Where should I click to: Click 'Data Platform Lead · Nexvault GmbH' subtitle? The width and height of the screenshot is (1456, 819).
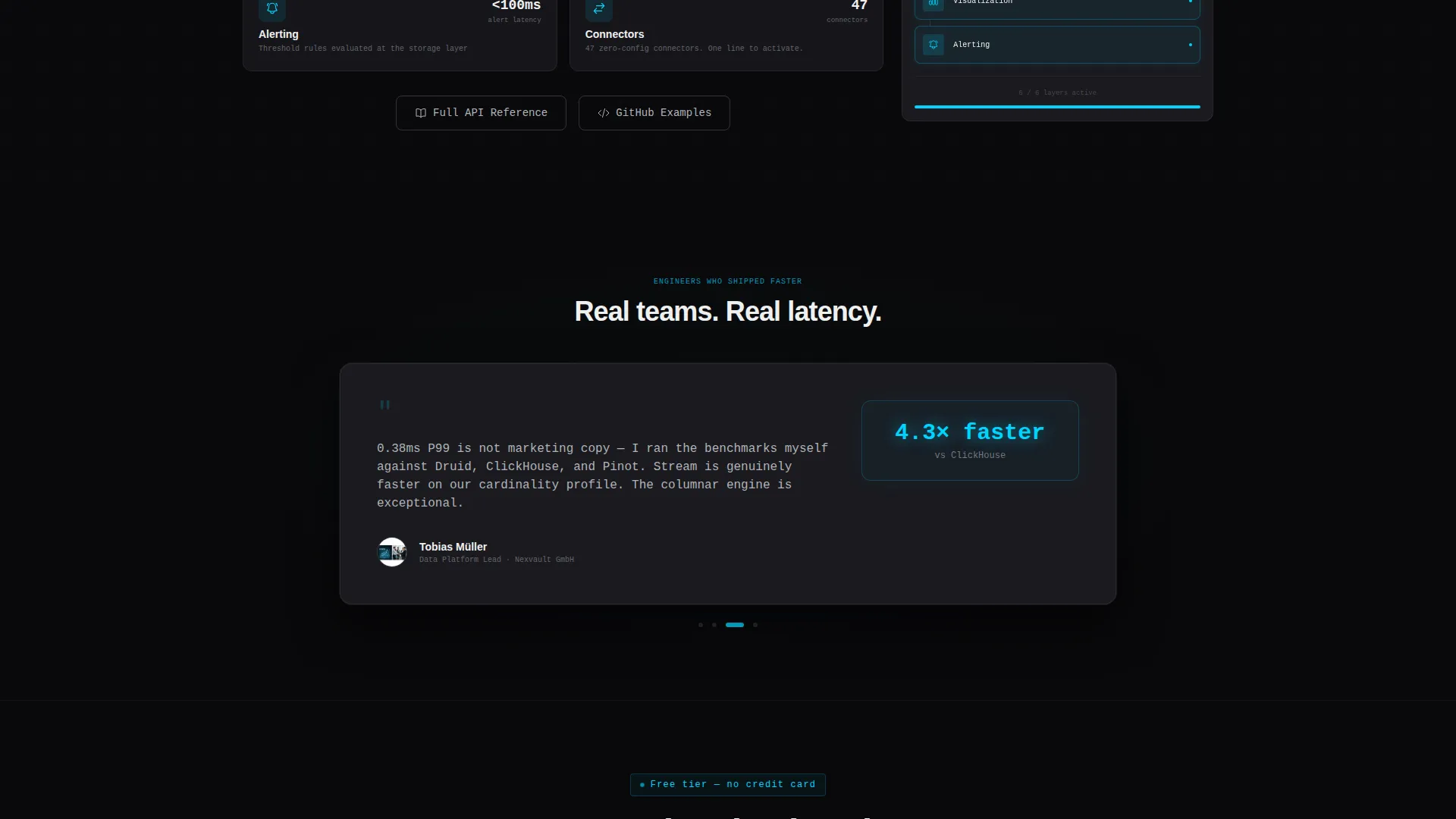coord(497,560)
